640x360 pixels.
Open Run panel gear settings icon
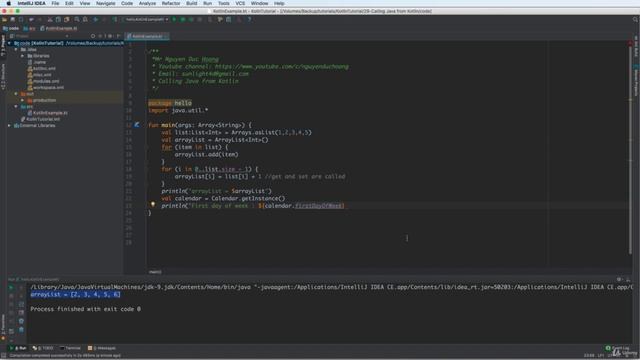point(620,280)
